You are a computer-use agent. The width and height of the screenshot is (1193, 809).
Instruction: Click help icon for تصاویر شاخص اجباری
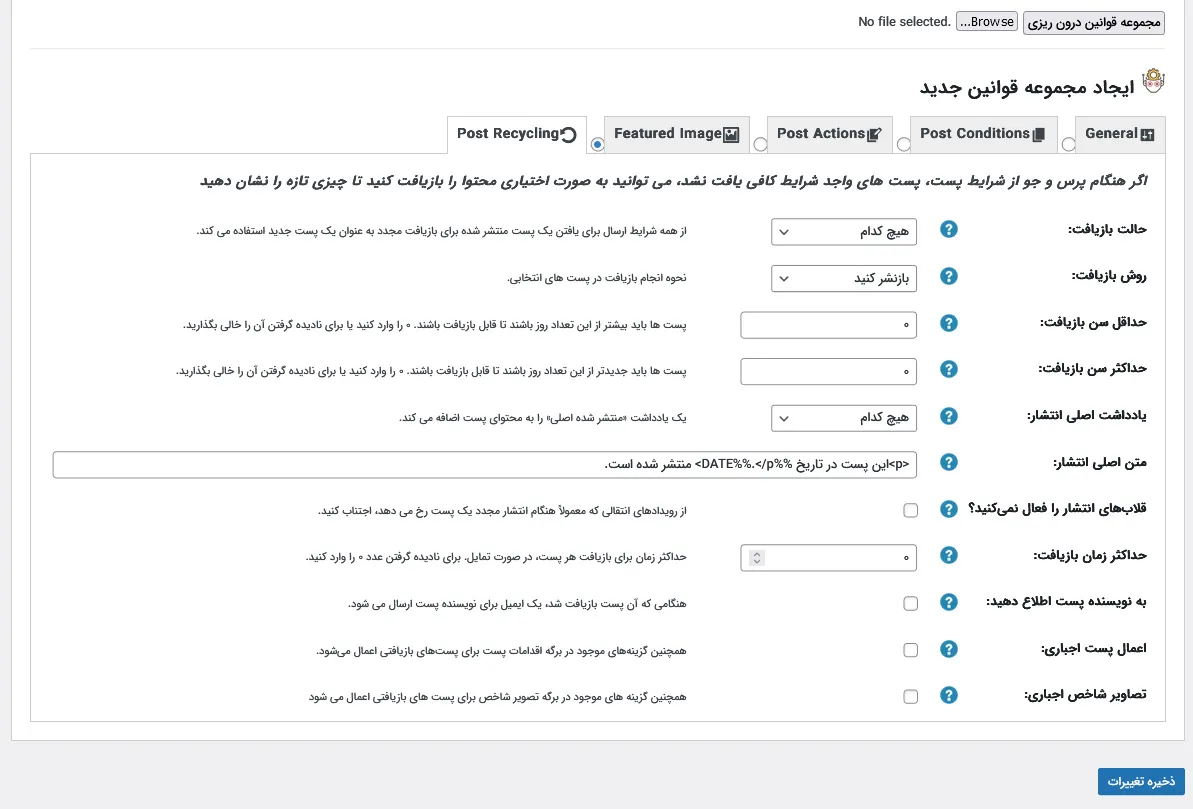[x=948, y=696]
